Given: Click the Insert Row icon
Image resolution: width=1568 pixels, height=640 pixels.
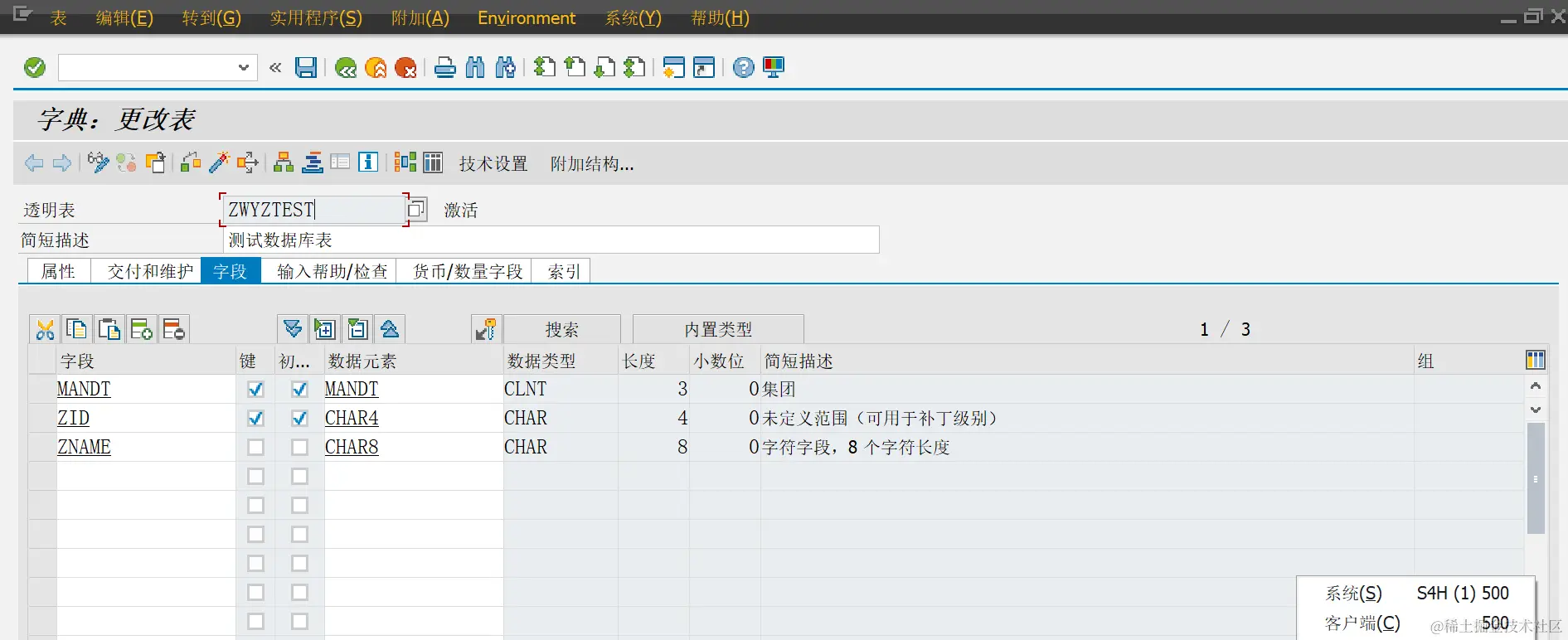Looking at the screenshot, I should 142,329.
